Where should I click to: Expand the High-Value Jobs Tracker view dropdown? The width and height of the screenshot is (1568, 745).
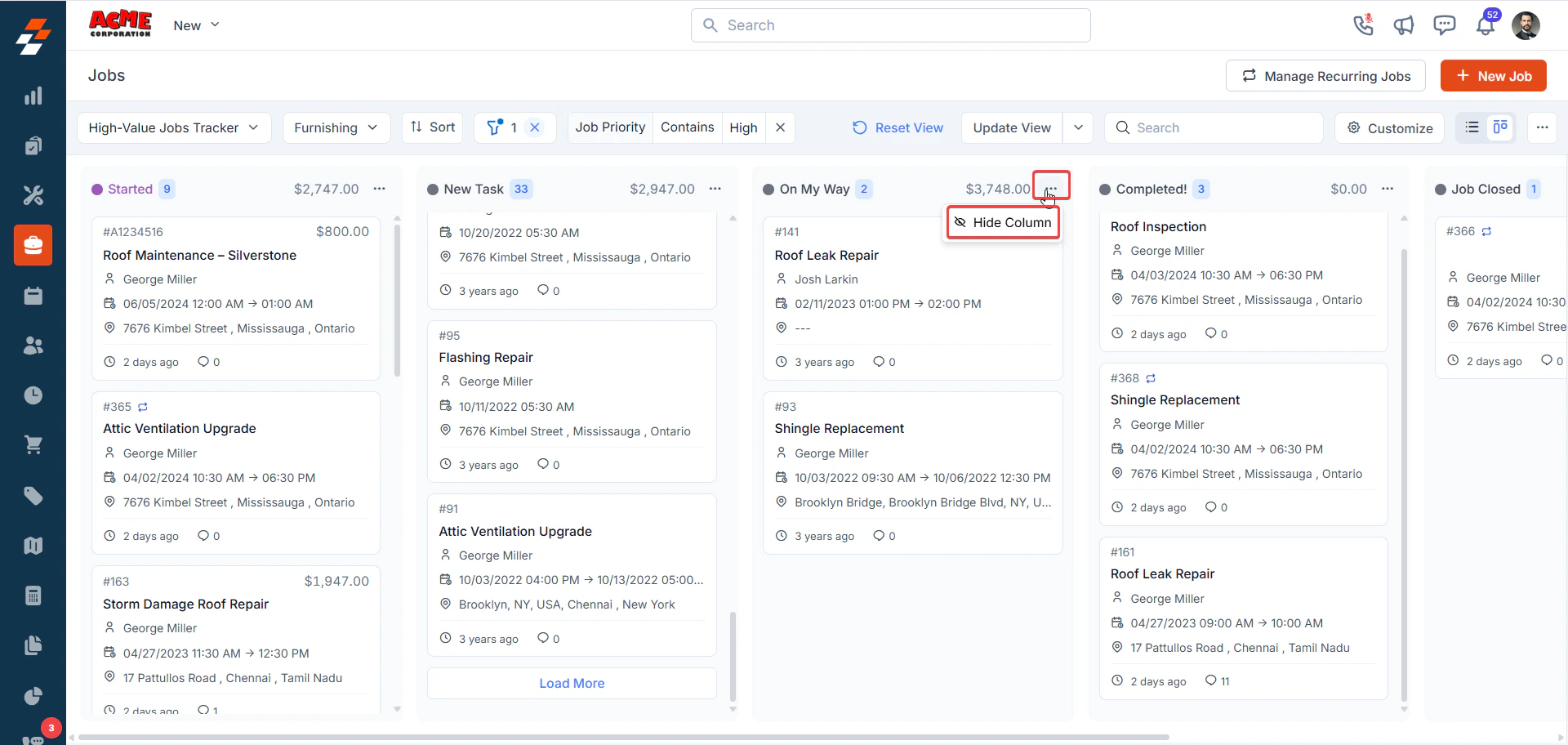[175, 127]
